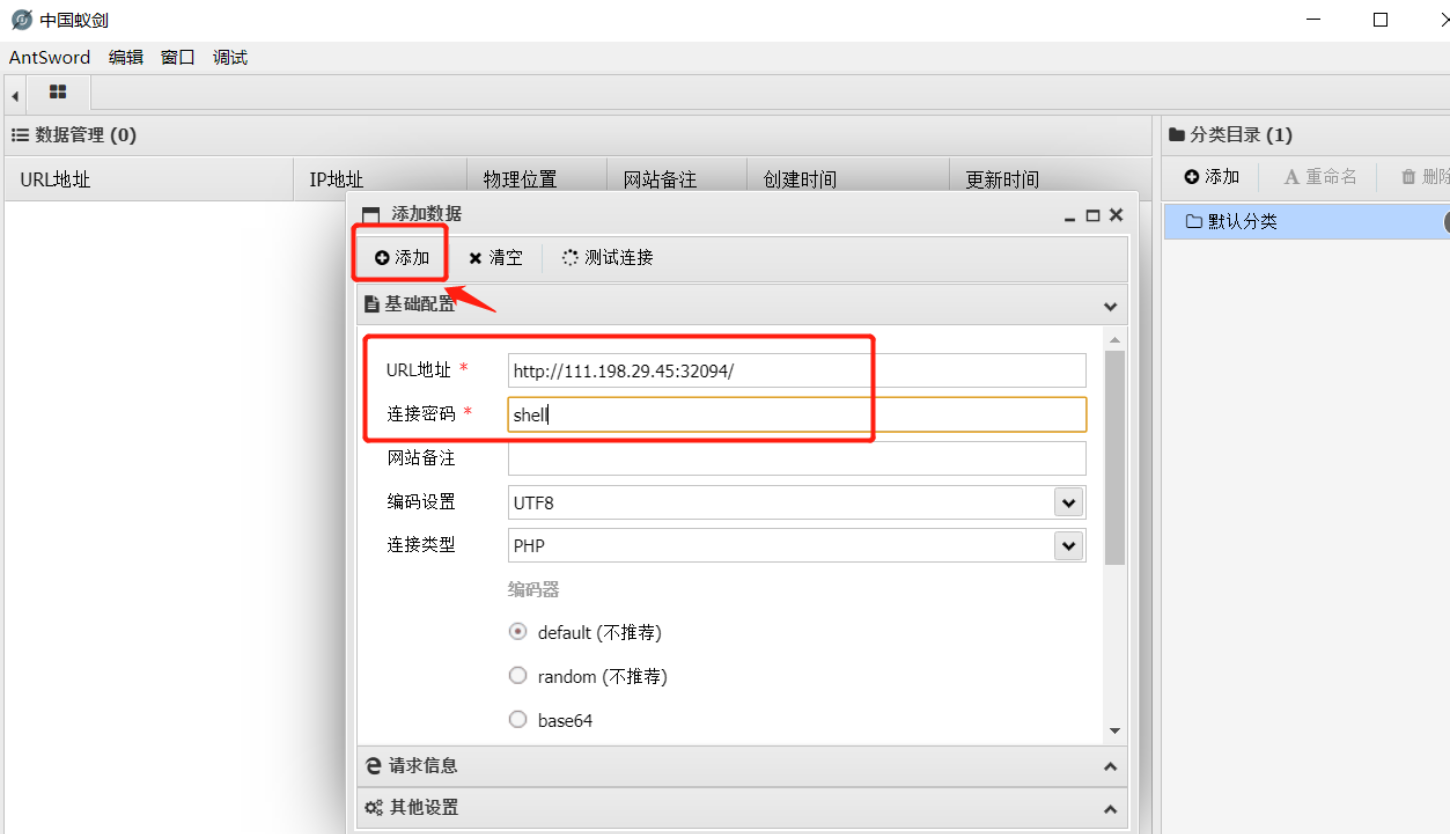1450x834 pixels.
Task: Click the 测试连接 test connection button
Action: 608,258
